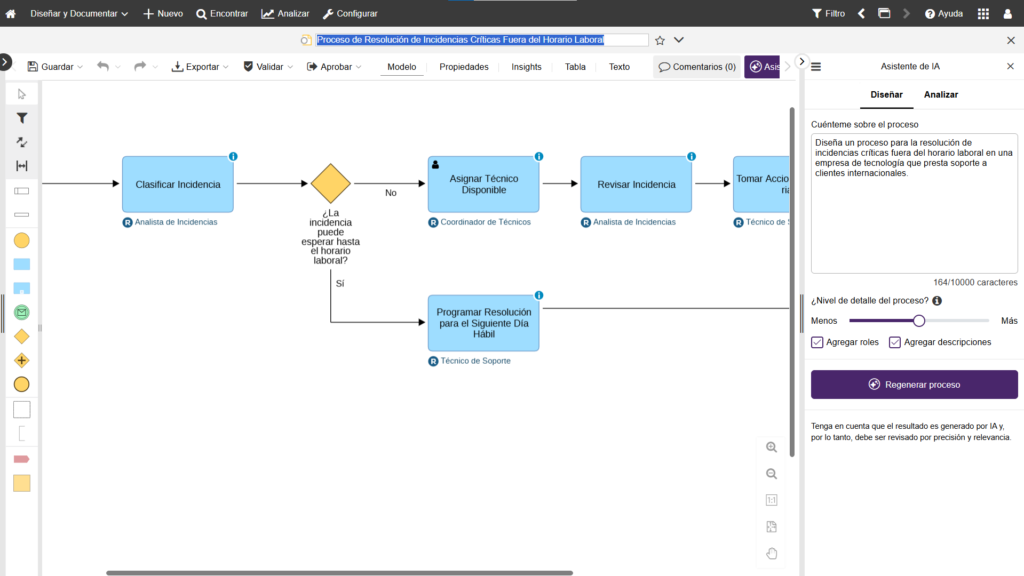
Task: Select the pointer tool in the palette
Action: point(22,94)
